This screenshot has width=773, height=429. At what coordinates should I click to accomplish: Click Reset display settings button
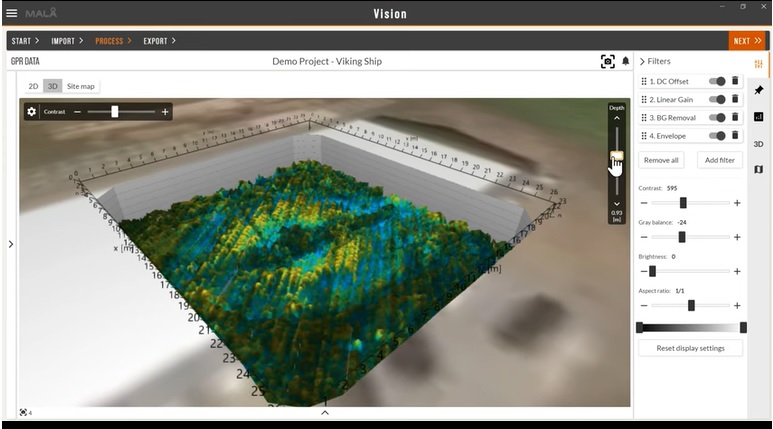click(x=690, y=348)
